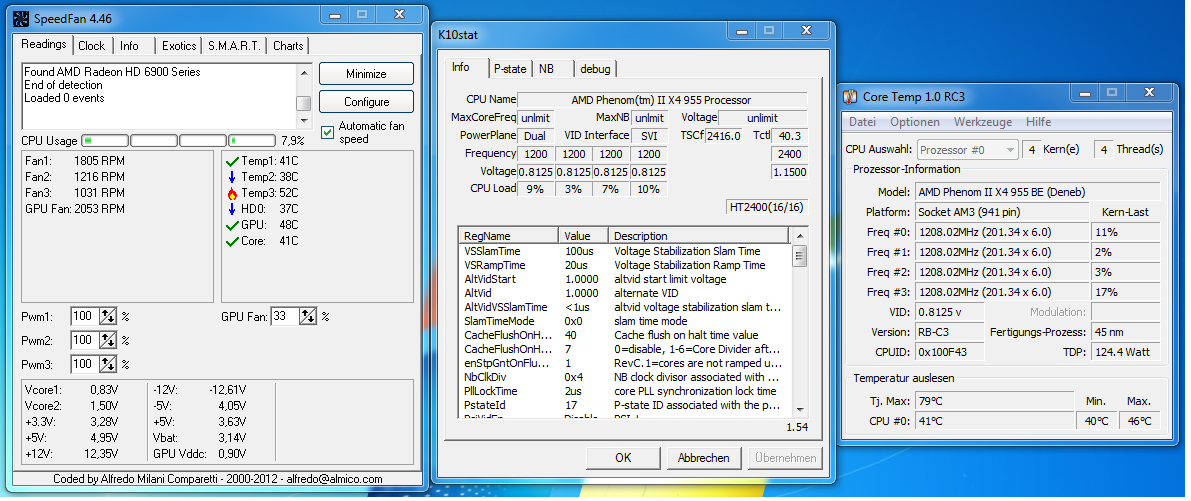
Task: Open the K10stat debug tab
Action: point(595,68)
